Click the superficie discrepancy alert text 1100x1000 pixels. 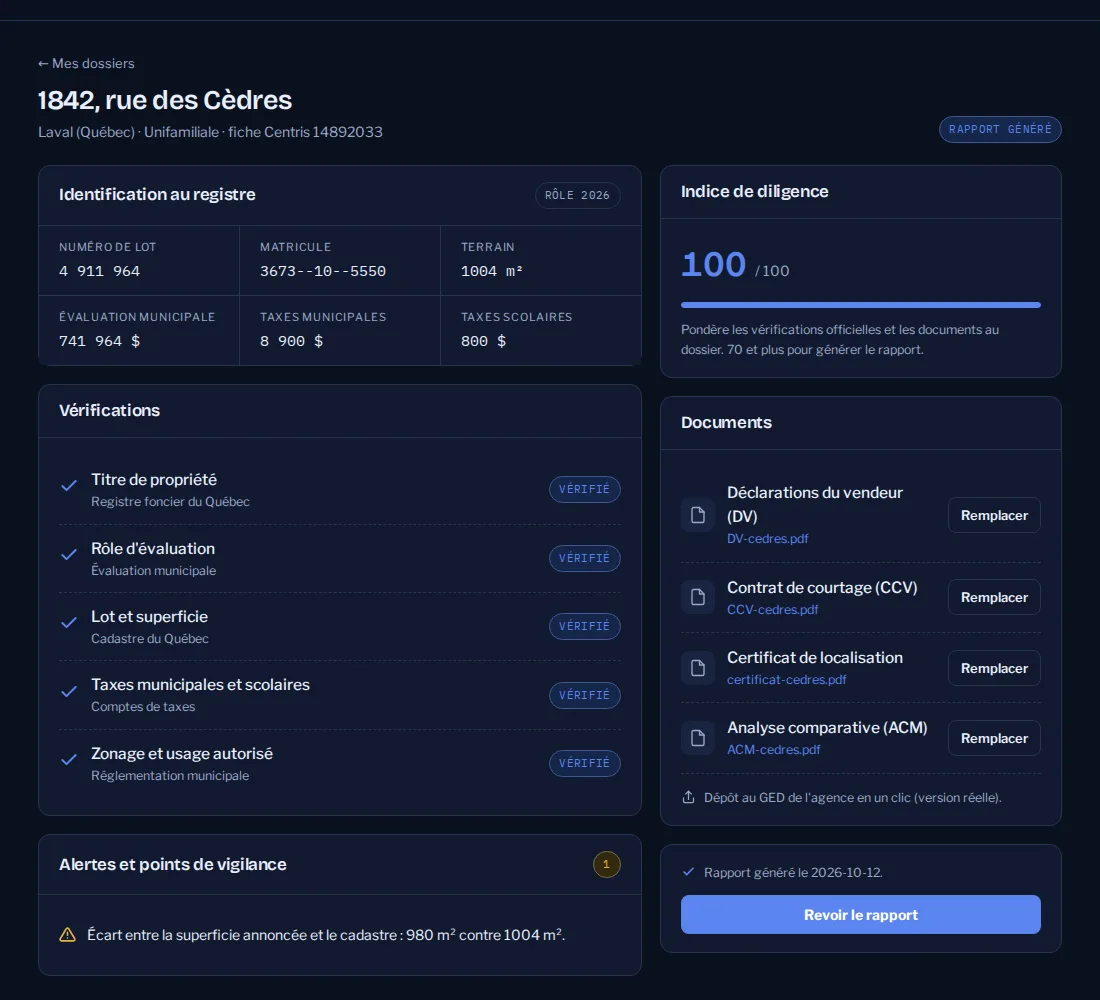(326, 935)
